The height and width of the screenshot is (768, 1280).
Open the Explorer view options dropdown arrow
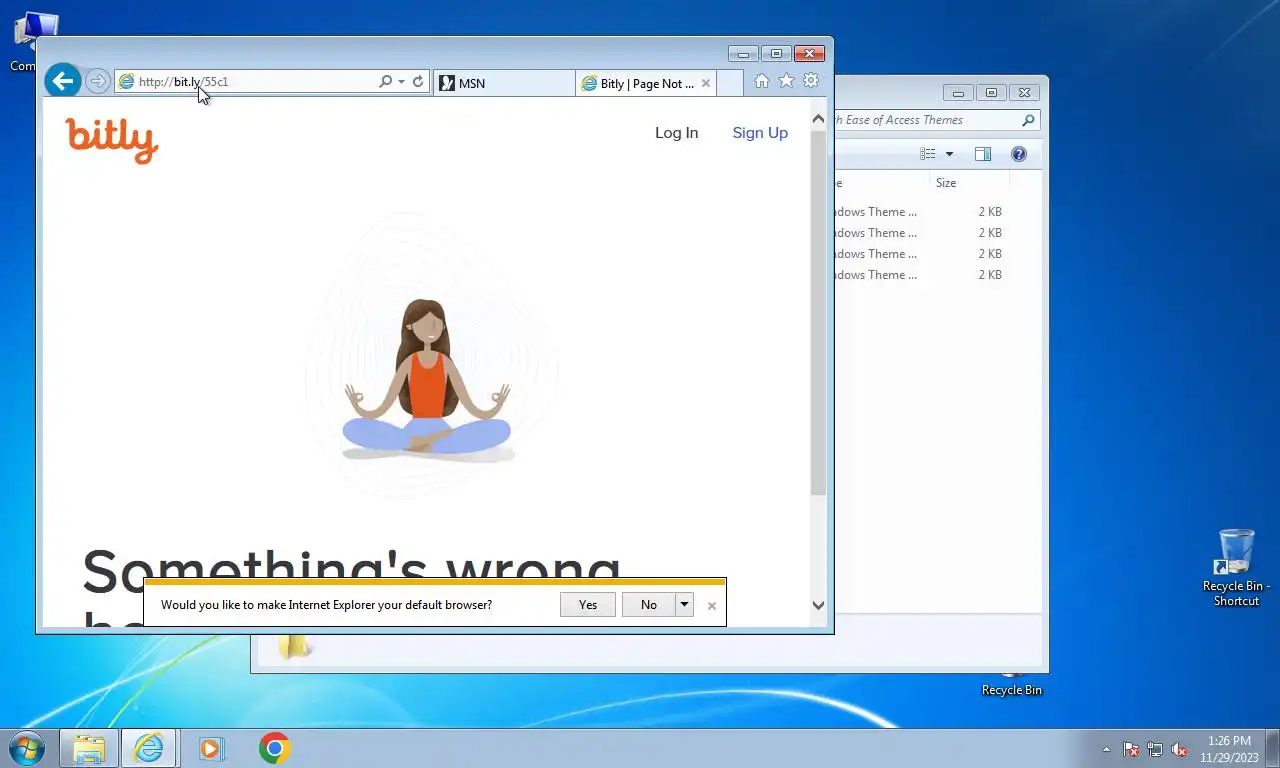point(949,154)
